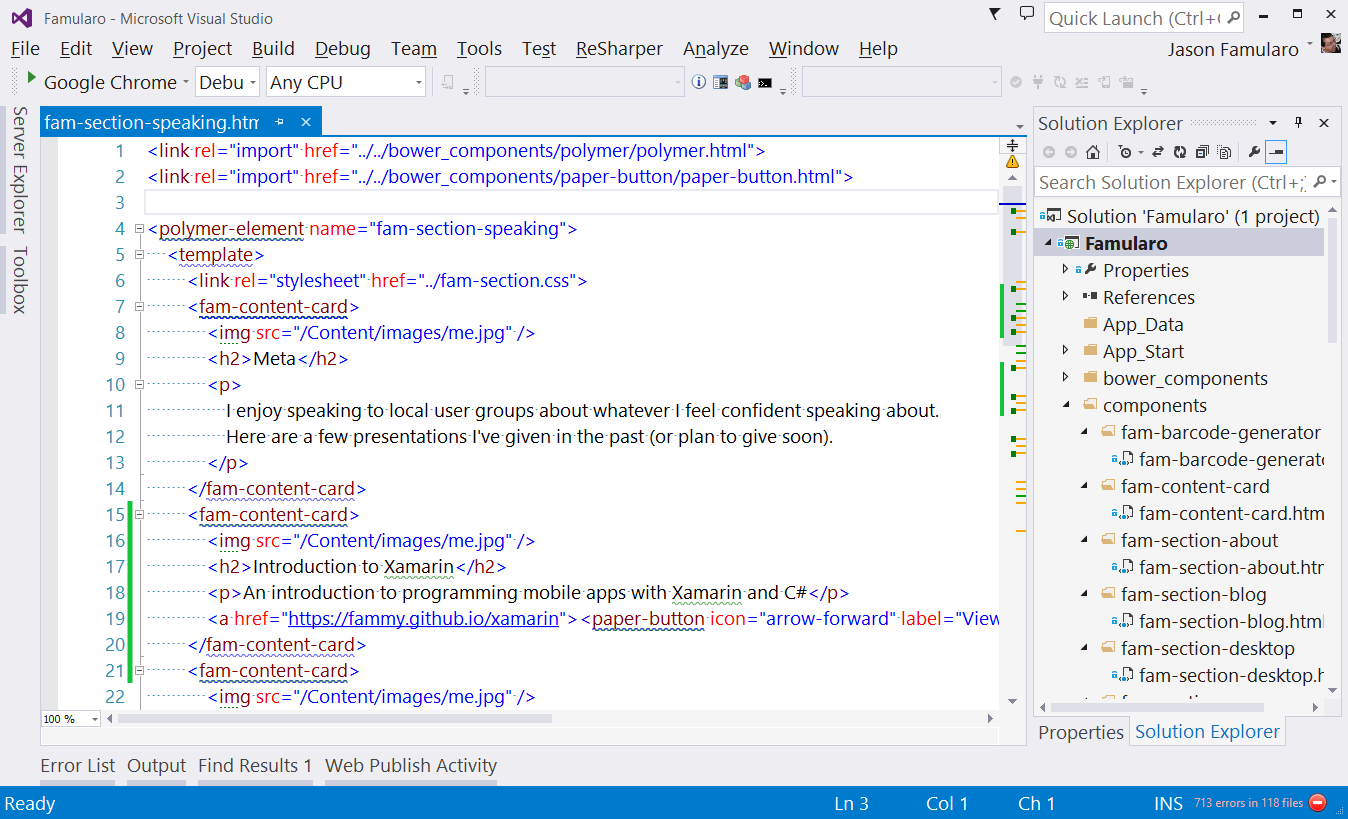Click Pending Changes Filter clock icon
This screenshot has height=819, width=1348.
(1128, 152)
